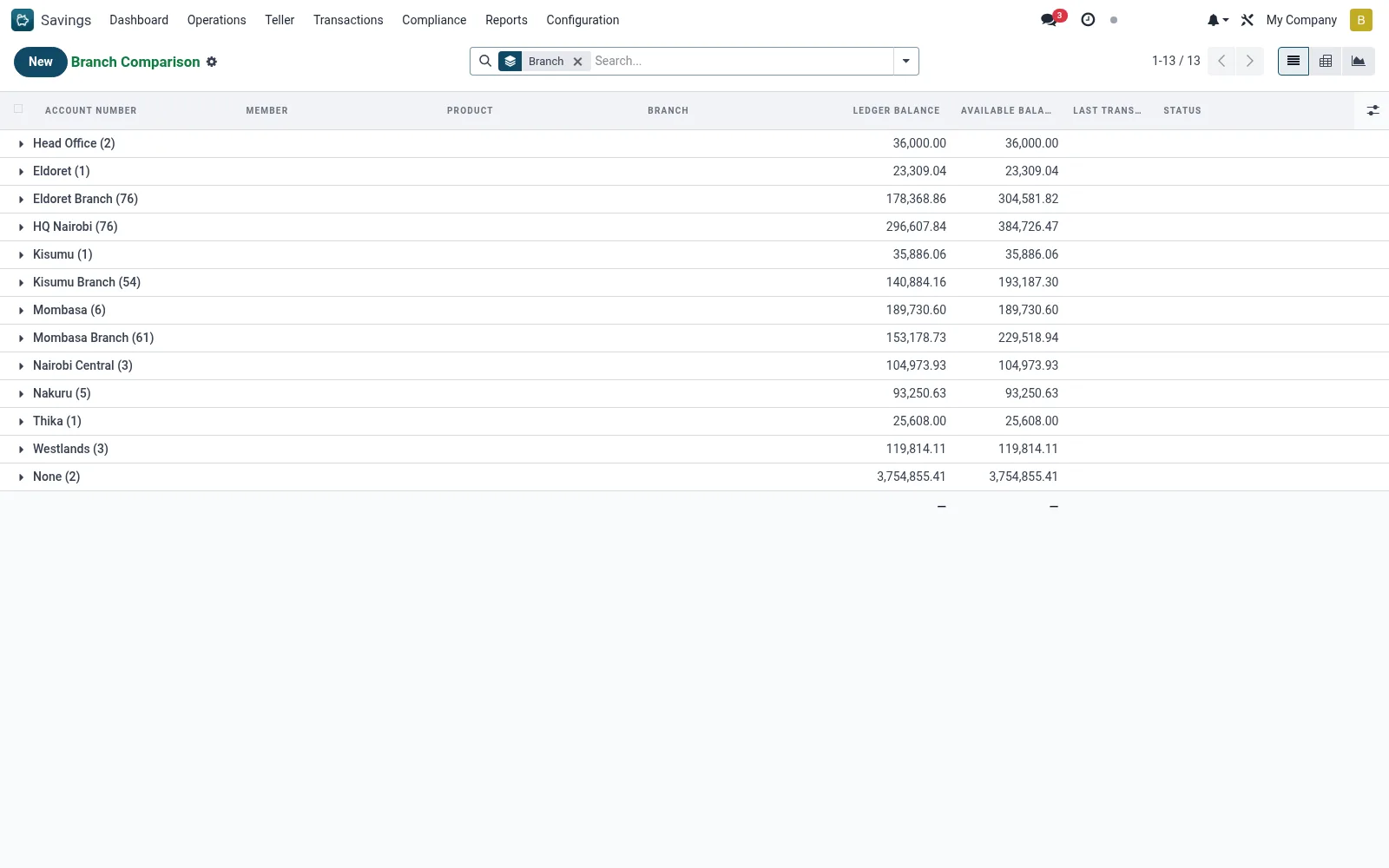1389x868 pixels.
Task: Open optional columns adjust icon
Action: click(1373, 110)
